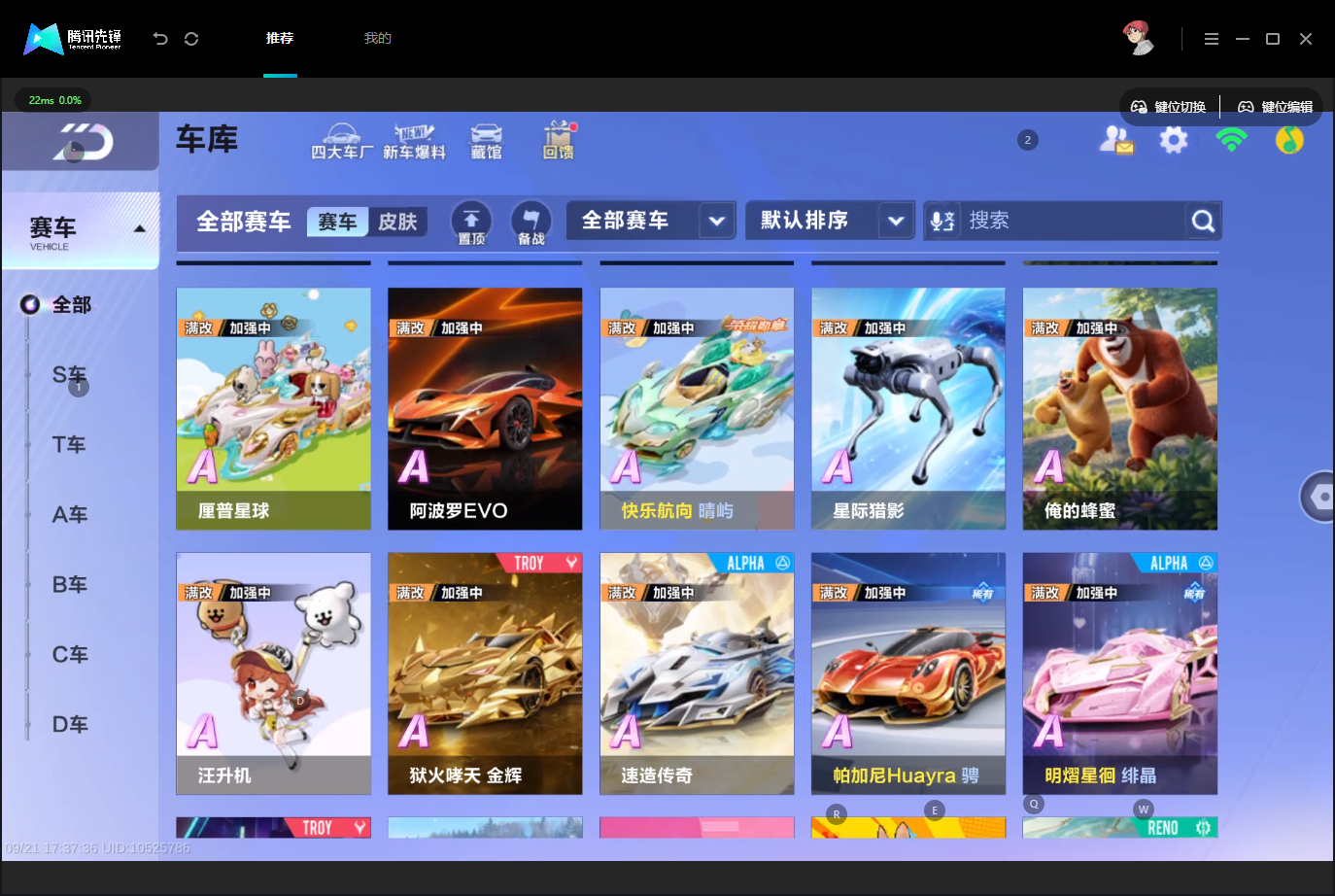
Task: Open the 回馈 gift rewards icon
Action: click(559, 141)
